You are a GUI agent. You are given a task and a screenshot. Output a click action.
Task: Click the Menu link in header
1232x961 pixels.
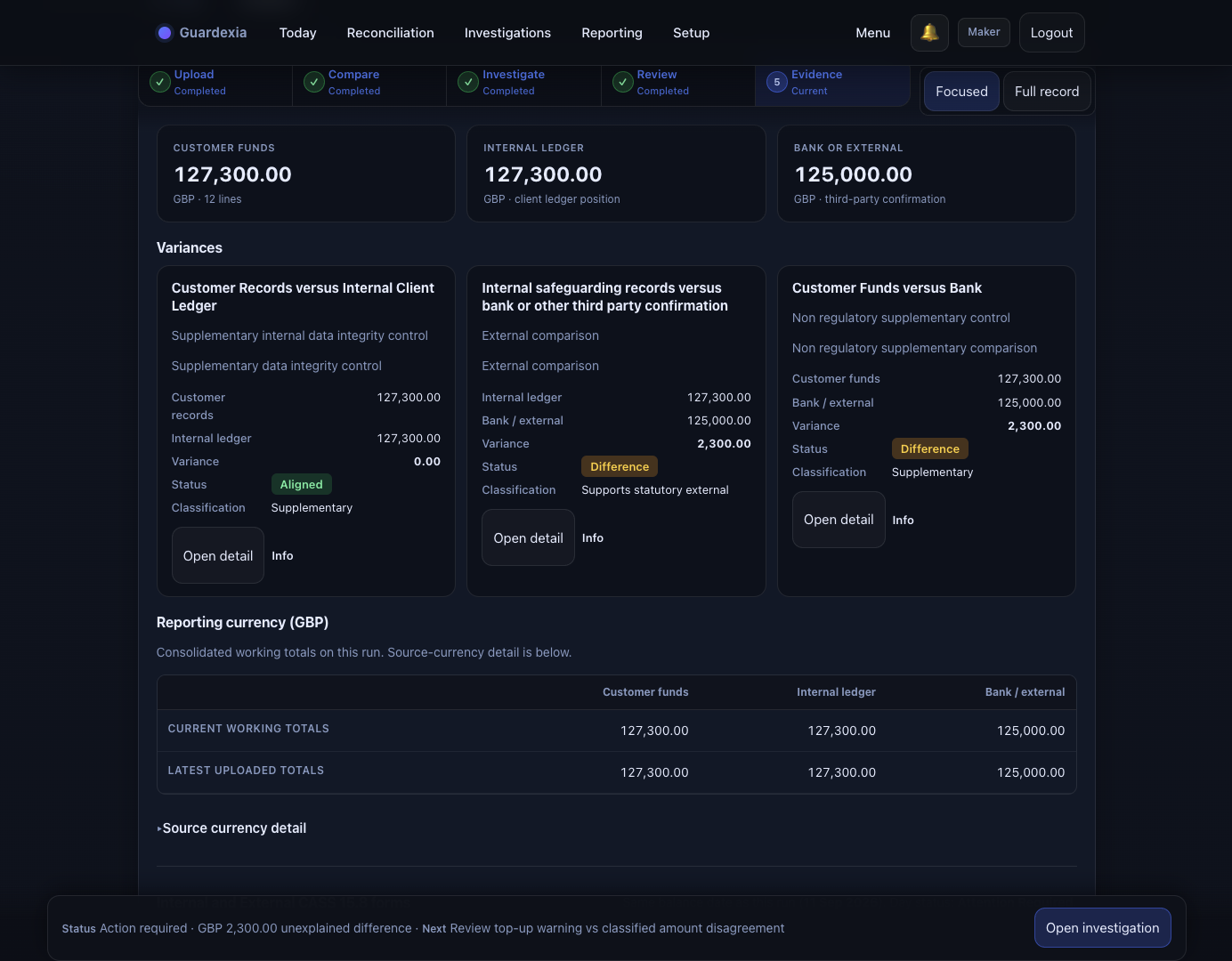872,33
